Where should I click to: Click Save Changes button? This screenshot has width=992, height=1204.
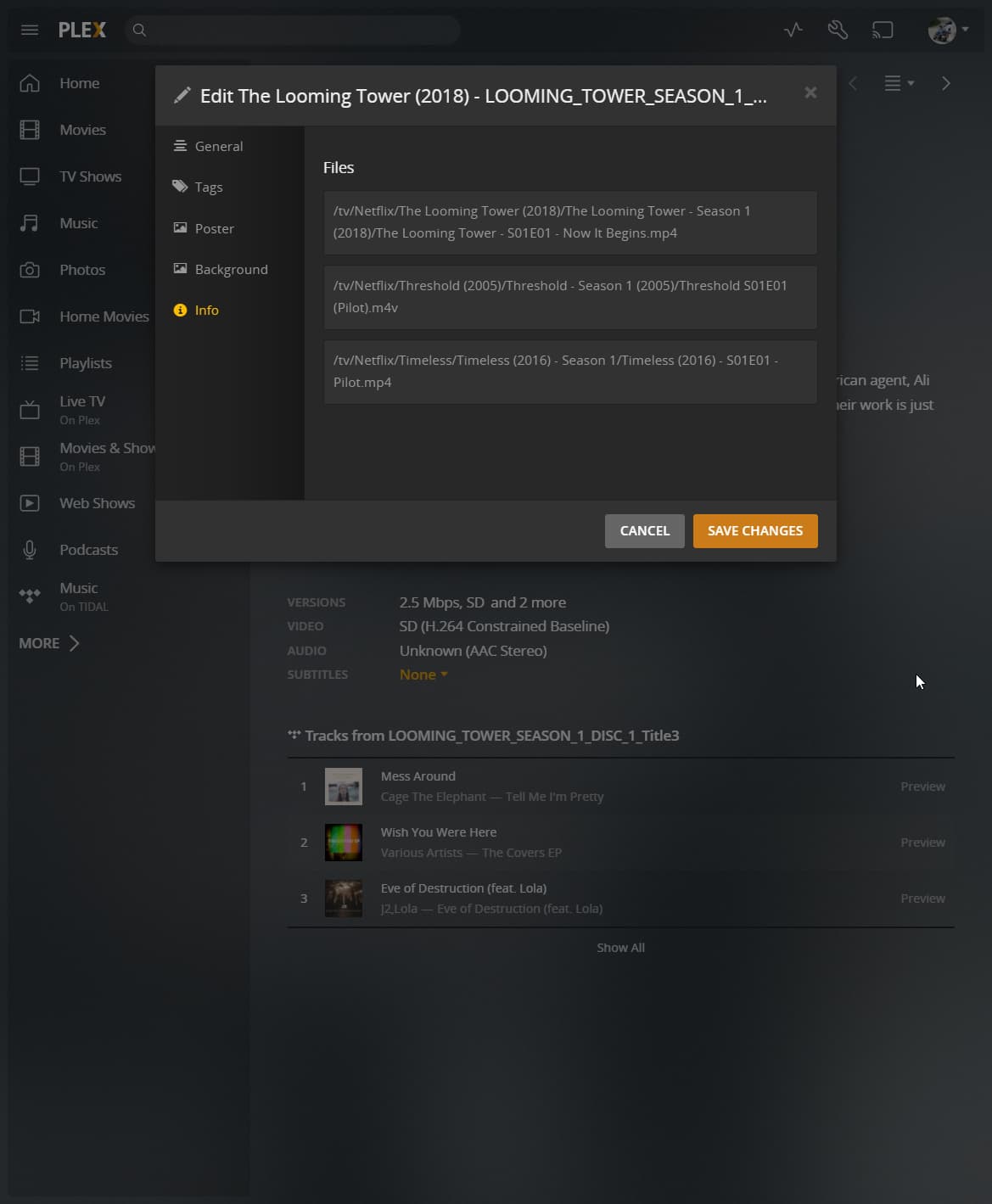click(x=754, y=530)
